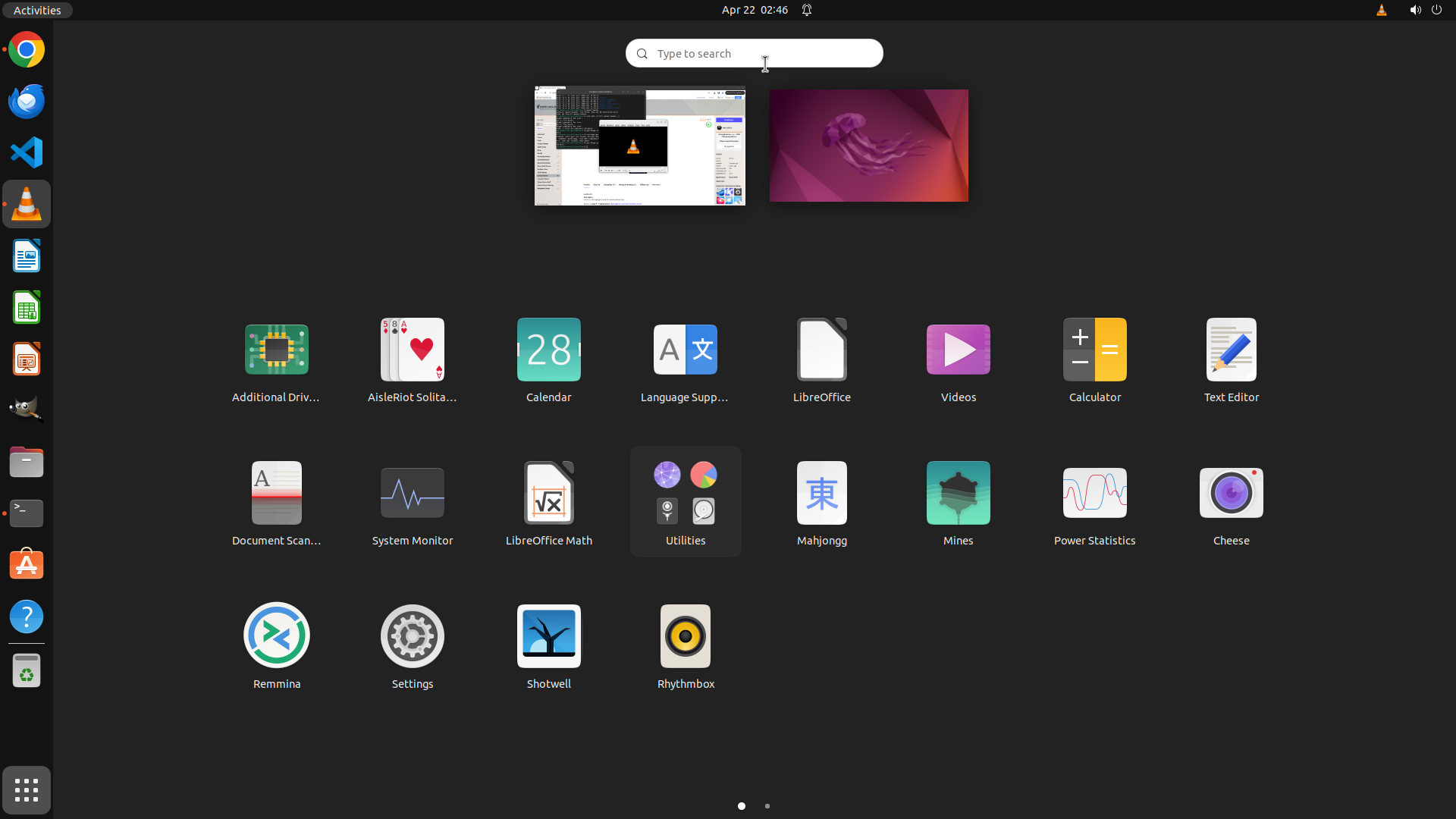Screen dimensions: 1456x819
Task: Click the Type to search field
Action: click(x=754, y=53)
